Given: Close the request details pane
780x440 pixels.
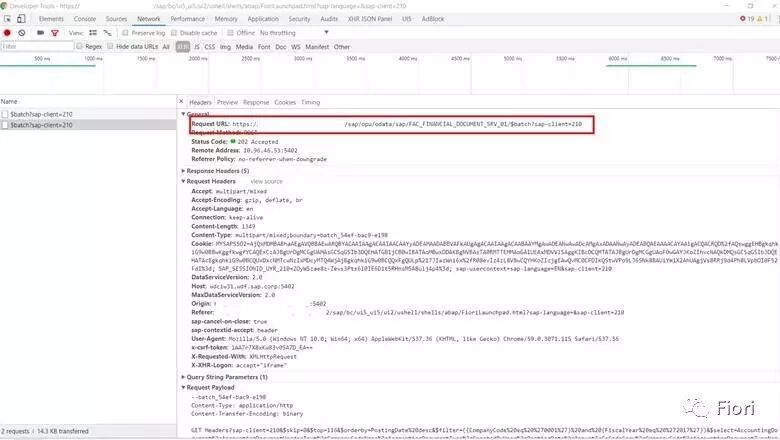Looking at the screenshot, I should (181, 101).
